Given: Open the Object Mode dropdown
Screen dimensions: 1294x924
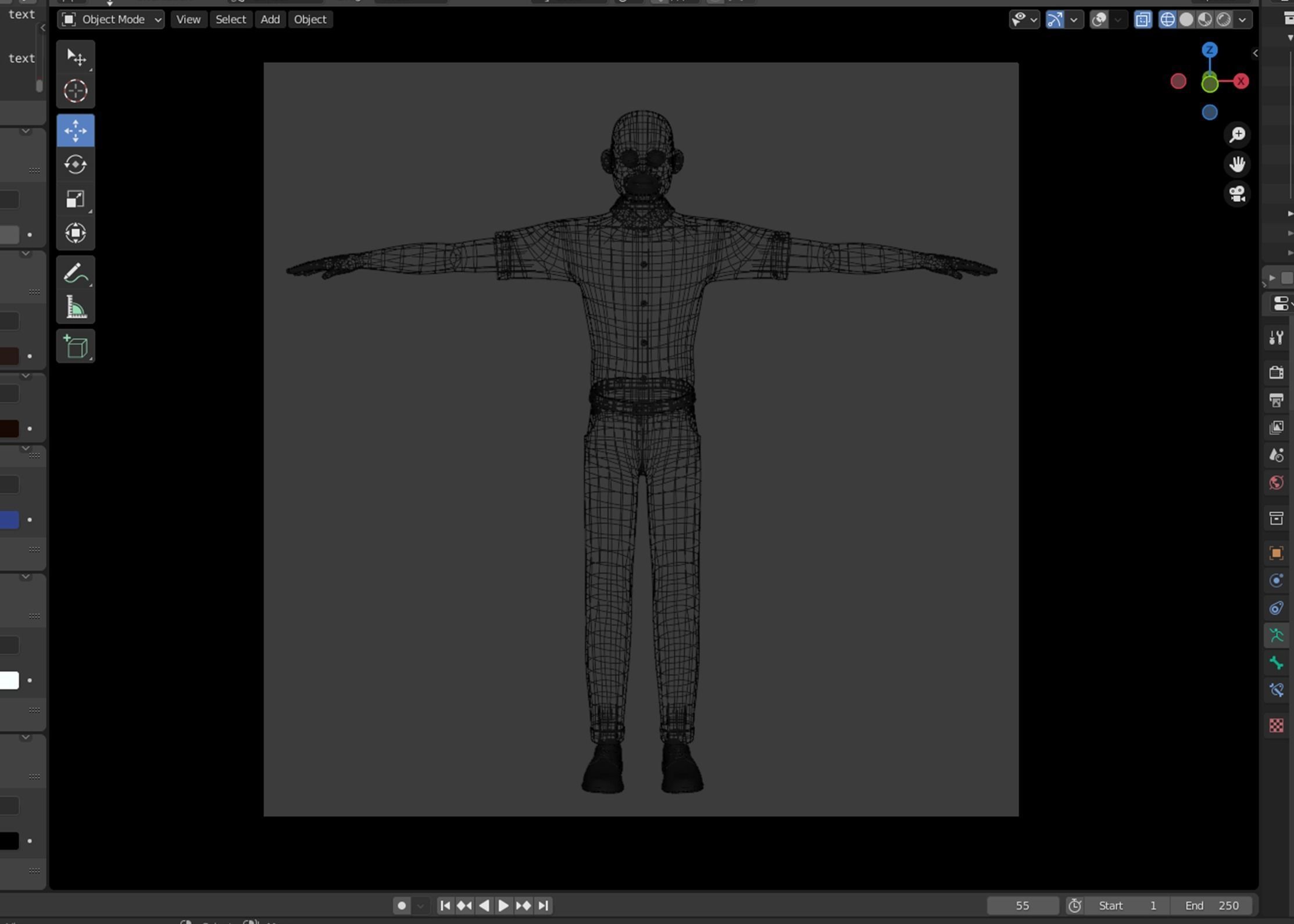Looking at the screenshot, I should tap(113, 19).
